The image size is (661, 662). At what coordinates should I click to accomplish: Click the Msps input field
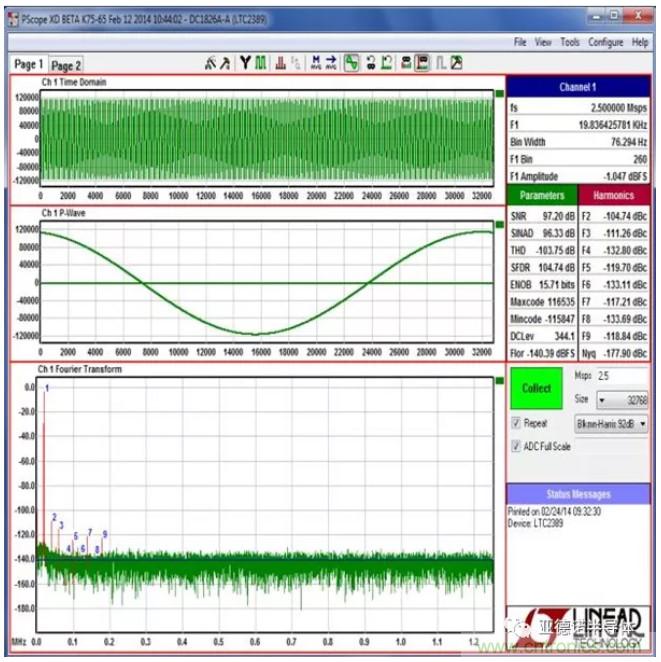coord(621,377)
